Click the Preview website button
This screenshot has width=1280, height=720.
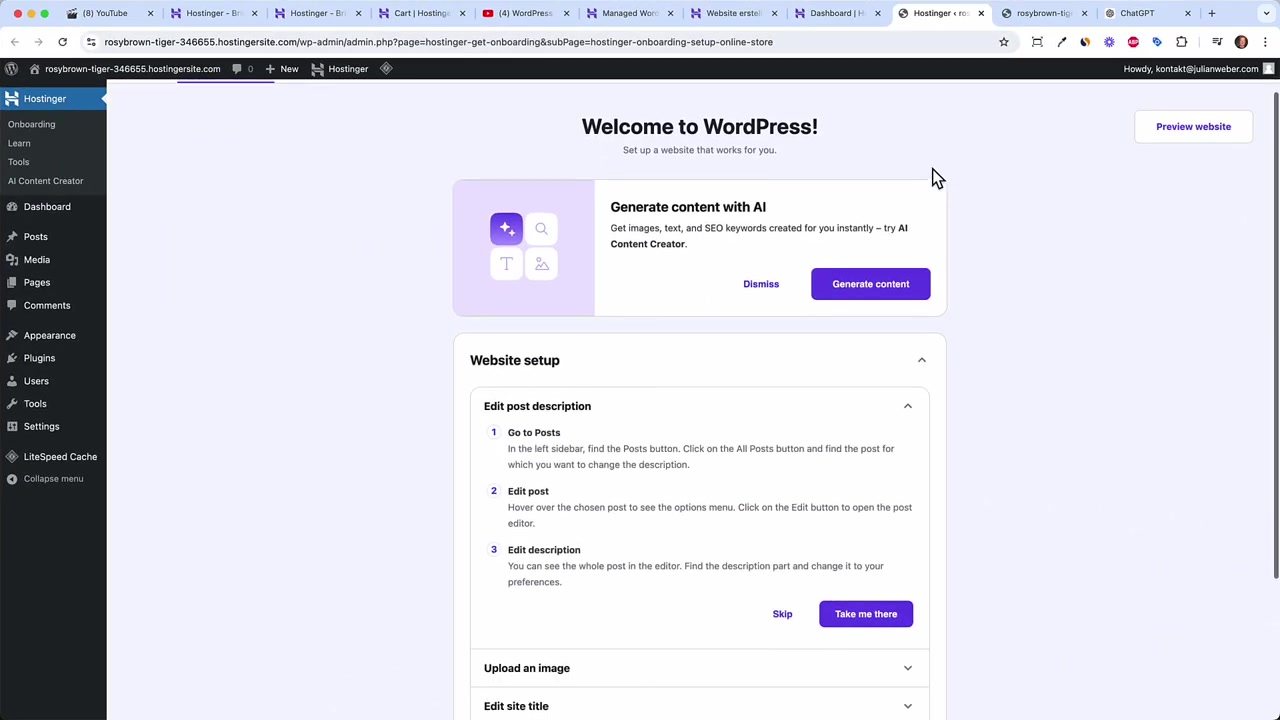[1193, 127]
